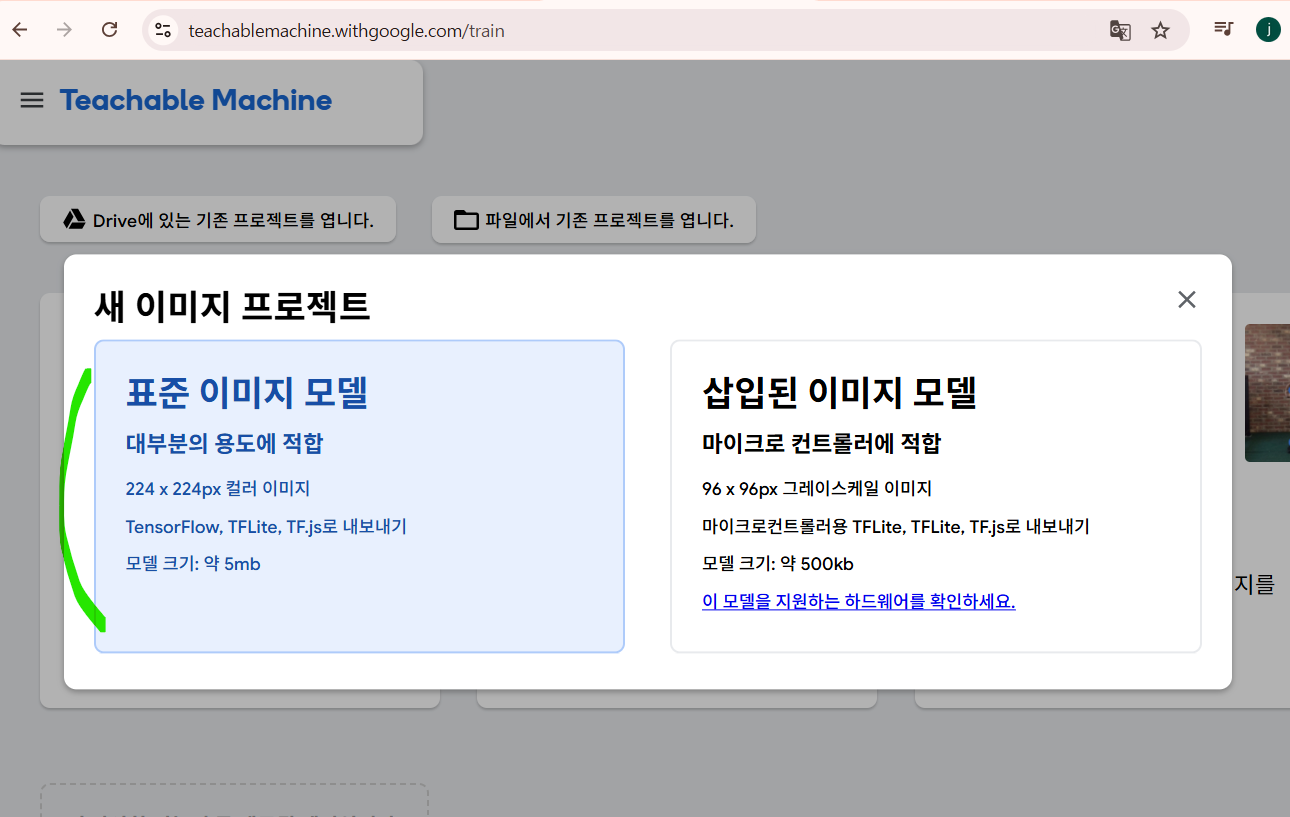Open the hamburger menu beside Teachable Machine

(32, 100)
